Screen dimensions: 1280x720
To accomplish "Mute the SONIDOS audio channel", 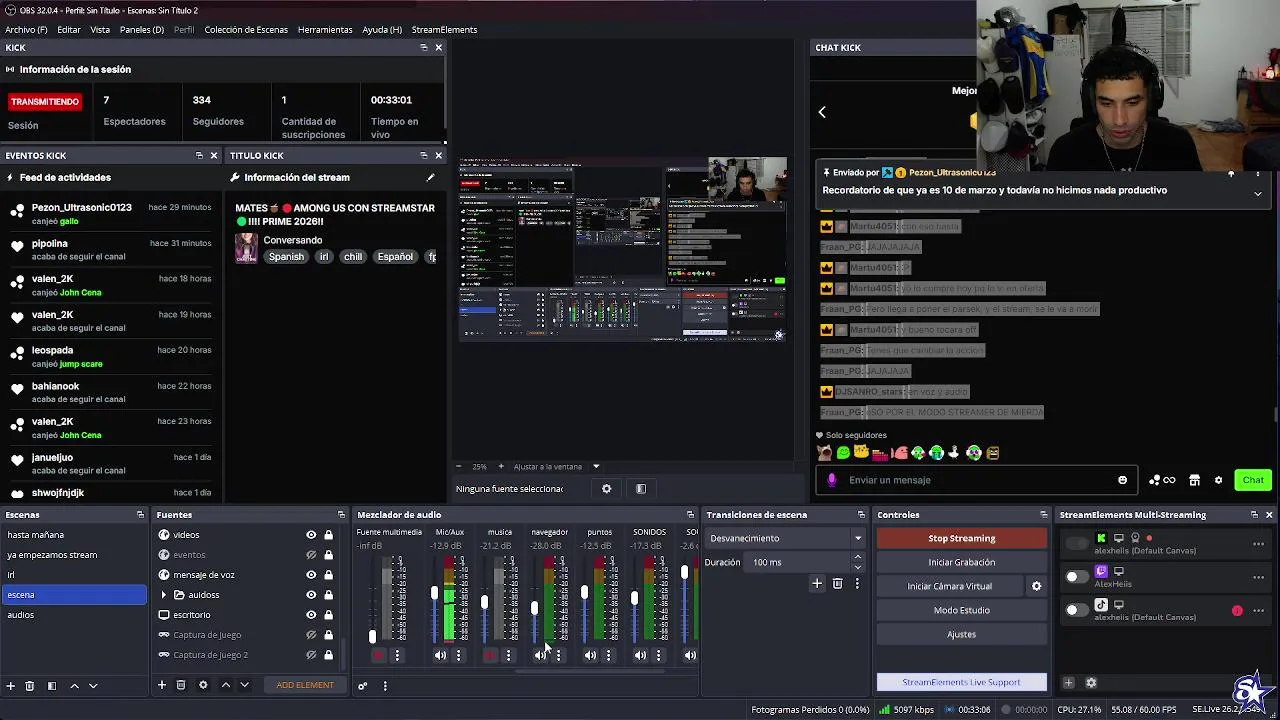I will 640,656.
